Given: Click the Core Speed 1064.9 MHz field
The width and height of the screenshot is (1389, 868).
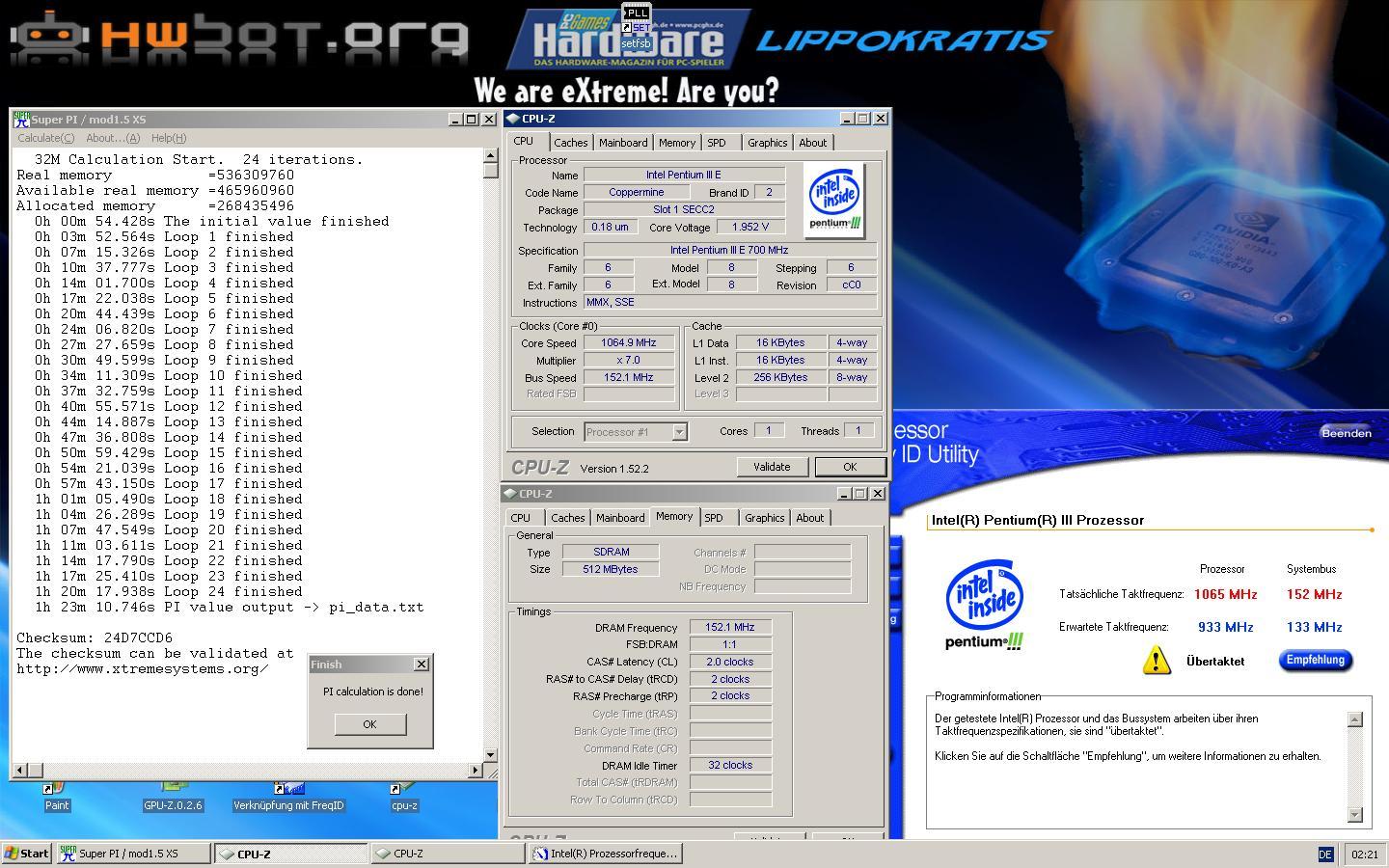Looking at the screenshot, I should 629,343.
